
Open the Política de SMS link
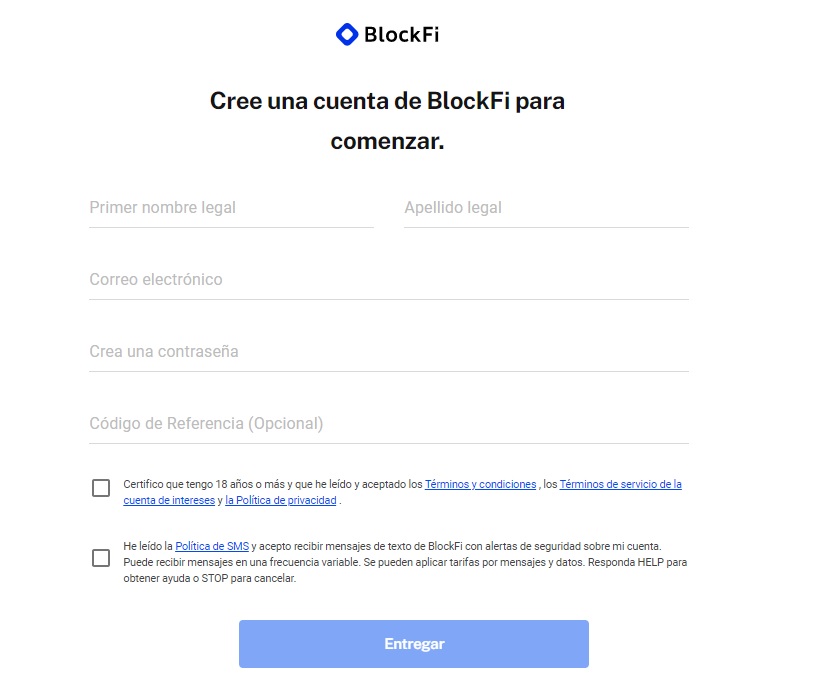(x=212, y=546)
